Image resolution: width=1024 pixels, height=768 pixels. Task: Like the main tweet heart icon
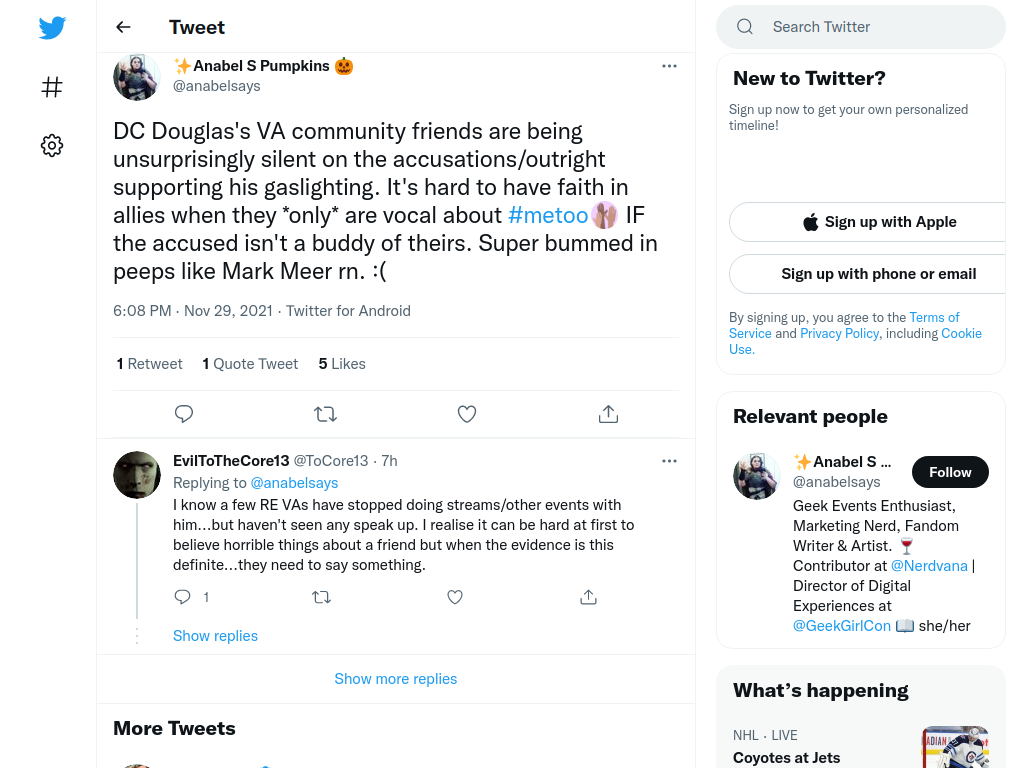pos(467,414)
